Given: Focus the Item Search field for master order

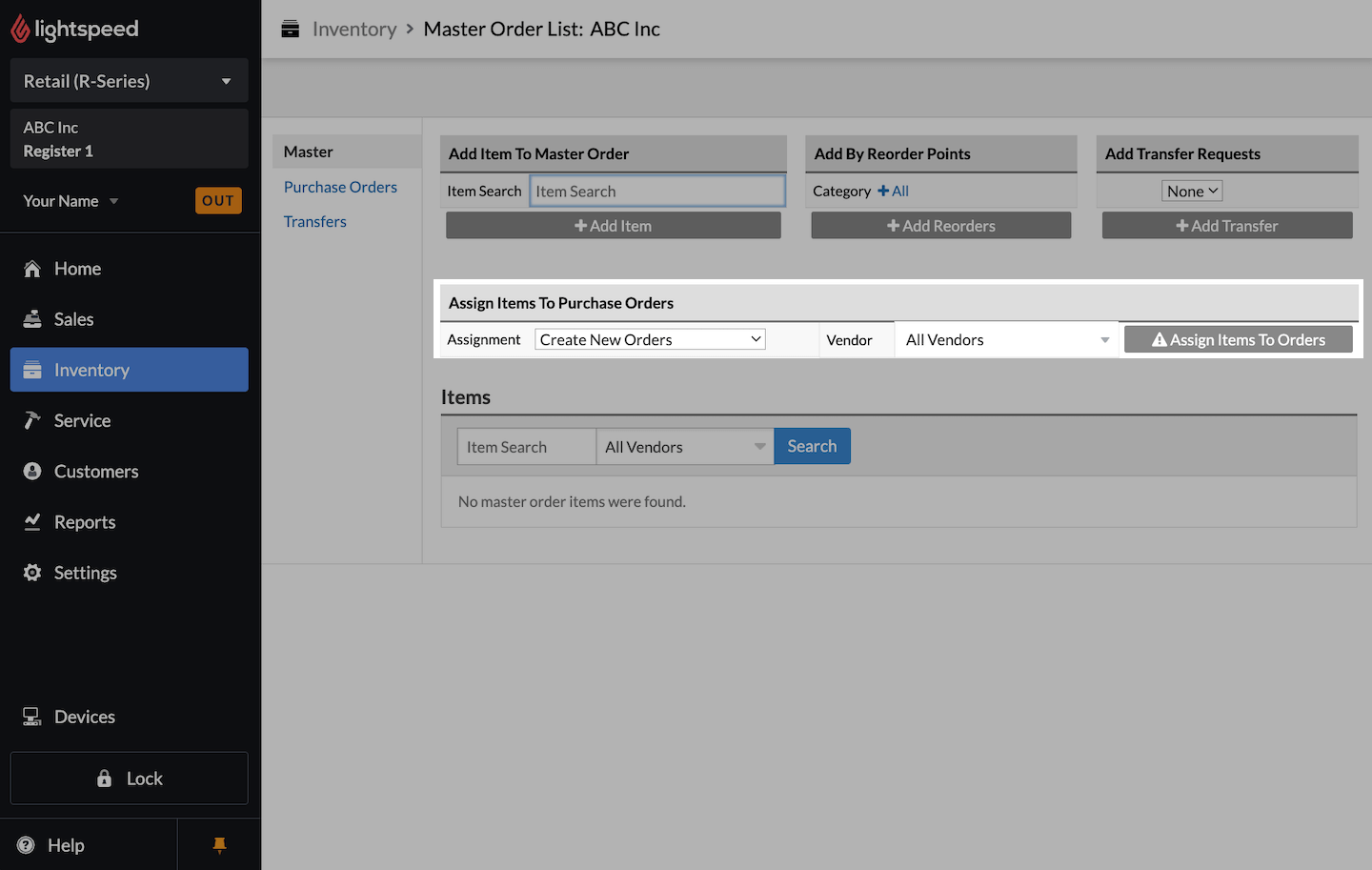Looking at the screenshot, I should [657, 191].
